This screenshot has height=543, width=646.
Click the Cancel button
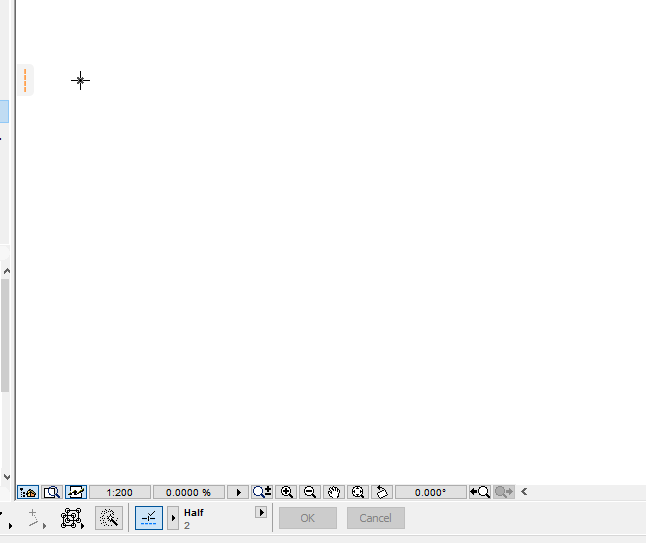coord(376,518)
